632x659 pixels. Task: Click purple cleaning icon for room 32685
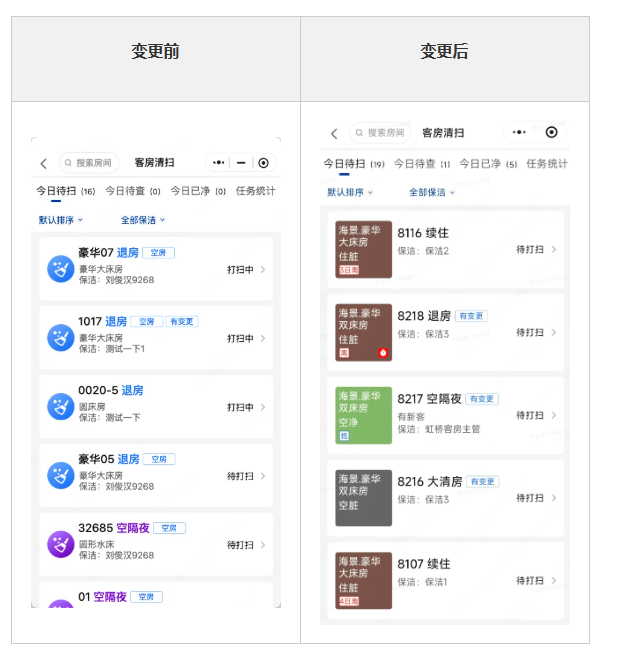(61, 545)
